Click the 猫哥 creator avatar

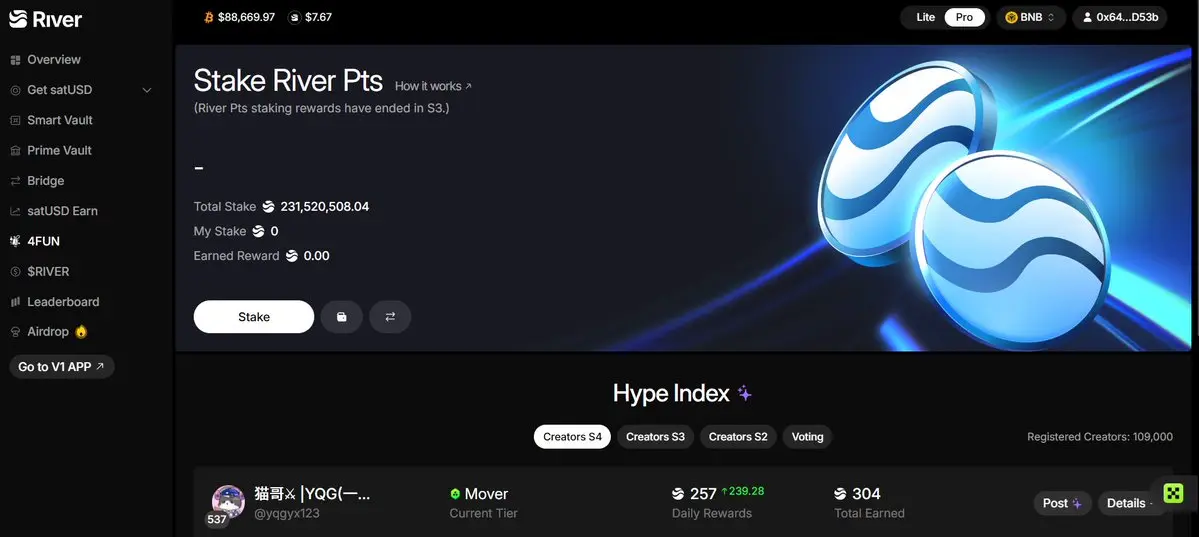click(227, 501)
